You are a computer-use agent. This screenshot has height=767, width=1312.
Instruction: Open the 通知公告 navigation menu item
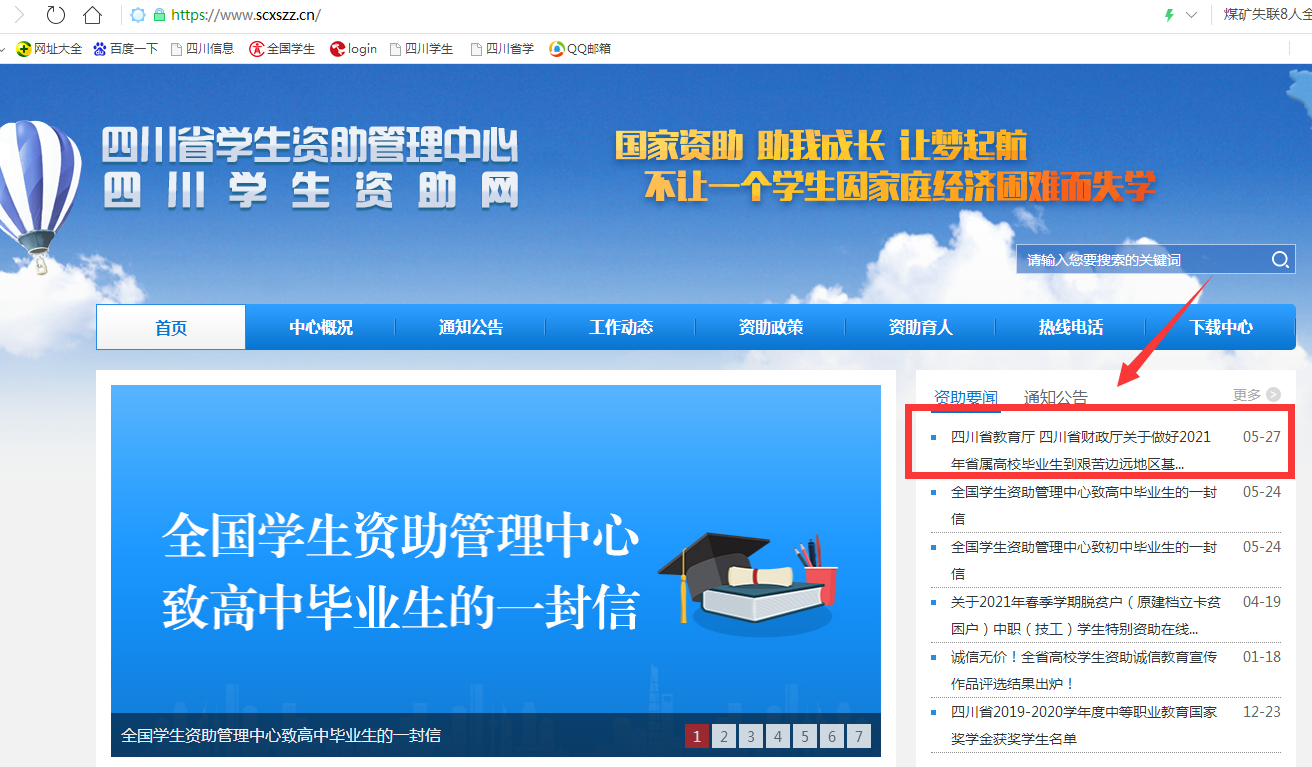(x=471, y=328)
